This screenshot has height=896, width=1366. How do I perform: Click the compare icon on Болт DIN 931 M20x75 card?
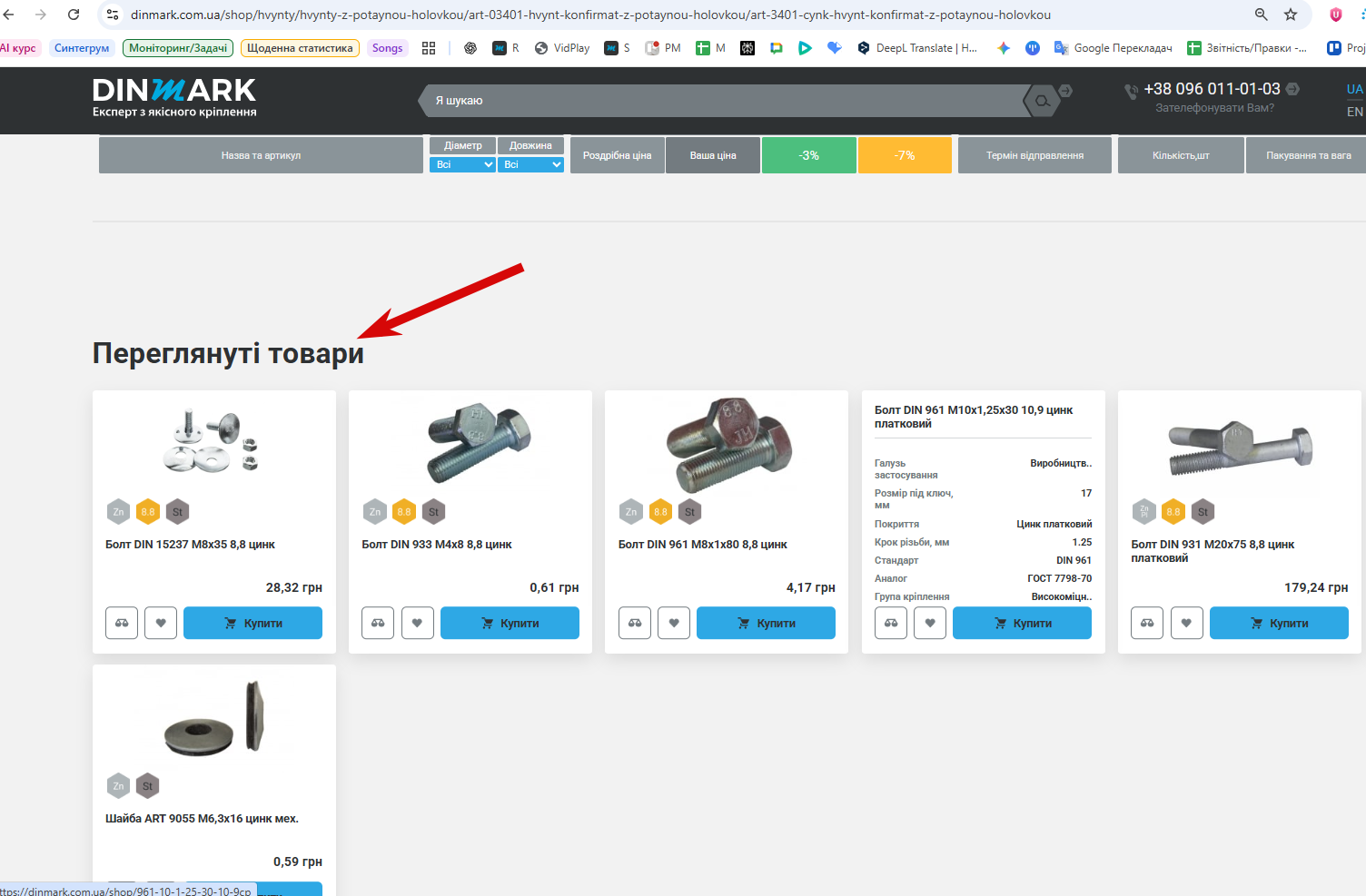tap(1147, 623)
